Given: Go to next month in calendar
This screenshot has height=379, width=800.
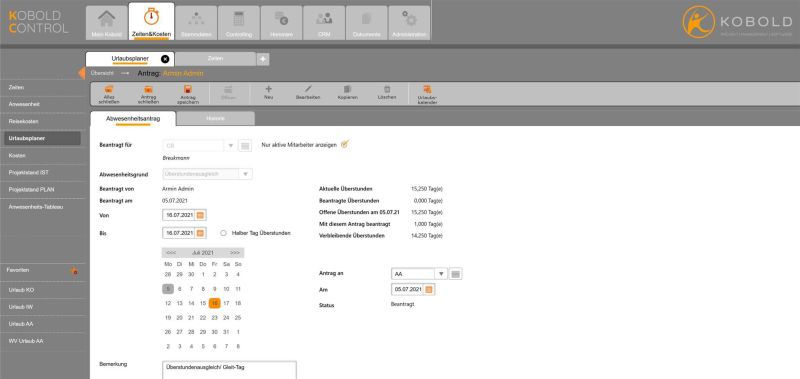Looking at the screenshot, I should click(x=235, y=253).
